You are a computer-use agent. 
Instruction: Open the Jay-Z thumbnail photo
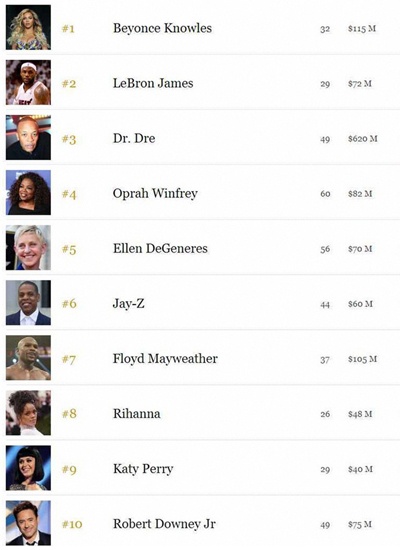(28, 303)
